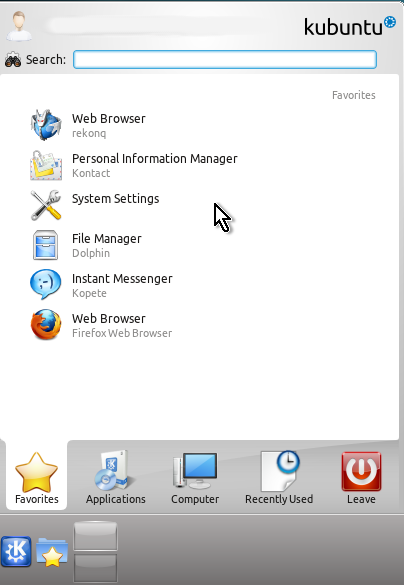The image size is (404, 585).
Task: Click "Personal Information Manager" label
Action: 154,159
